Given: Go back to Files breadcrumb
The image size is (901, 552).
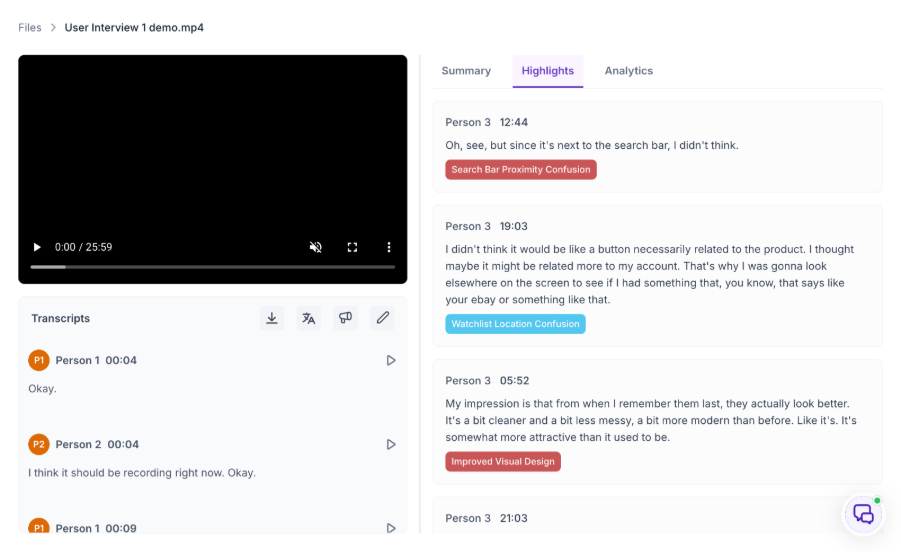Looking at the screenshot, I should coord(30,28).
